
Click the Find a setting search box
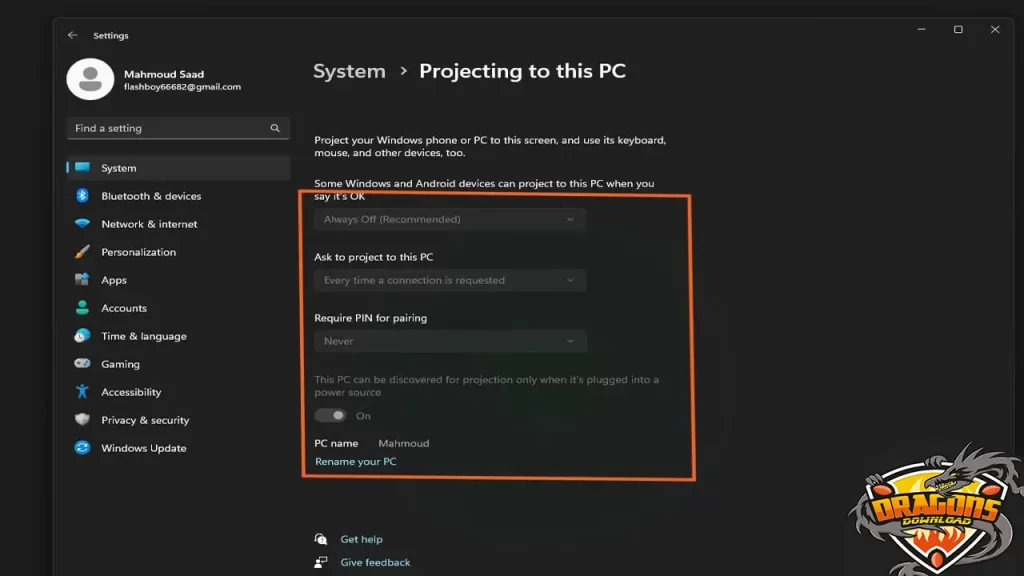pos(170,128)
